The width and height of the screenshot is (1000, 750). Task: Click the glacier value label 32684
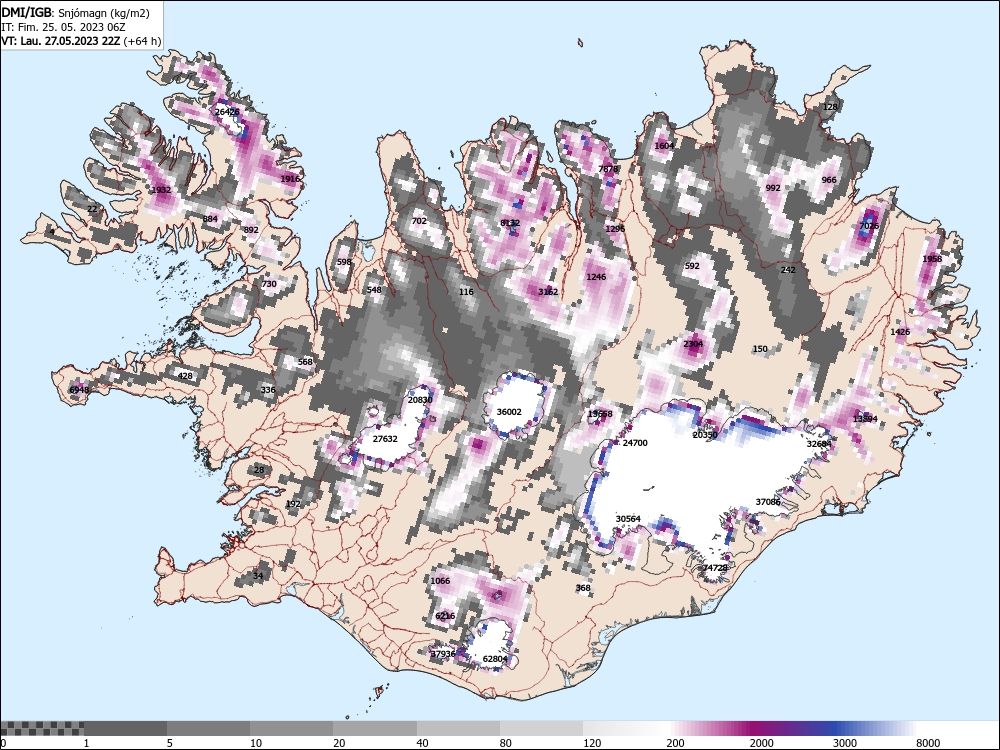click(819, 444)
